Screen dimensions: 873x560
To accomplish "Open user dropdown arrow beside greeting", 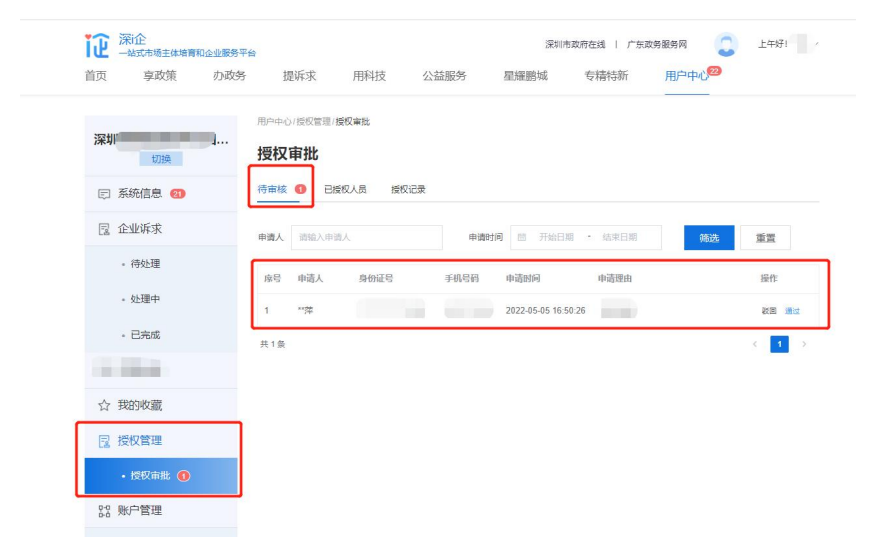I will click(817, 44).
